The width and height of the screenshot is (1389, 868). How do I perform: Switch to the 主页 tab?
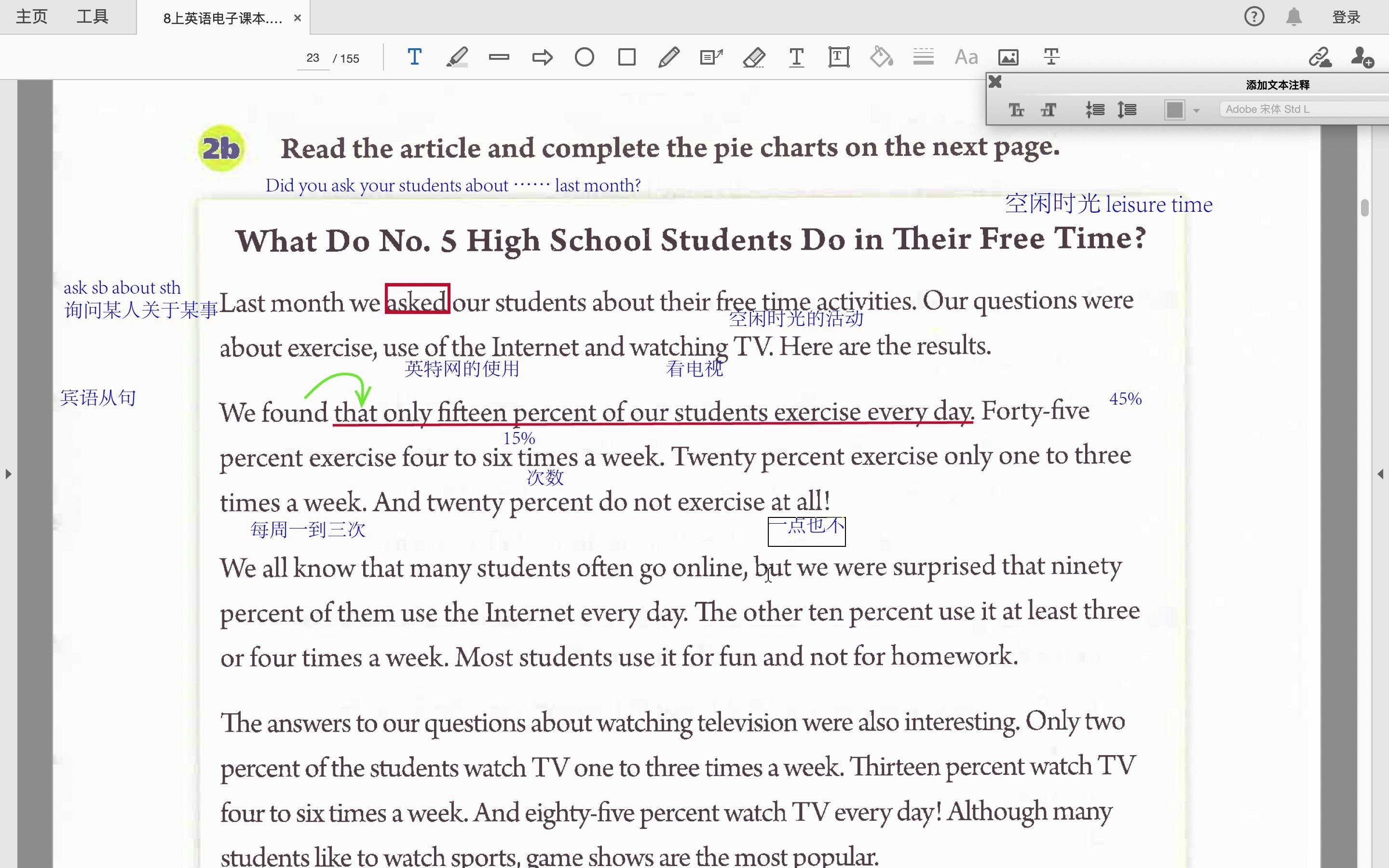click(31, 17)
